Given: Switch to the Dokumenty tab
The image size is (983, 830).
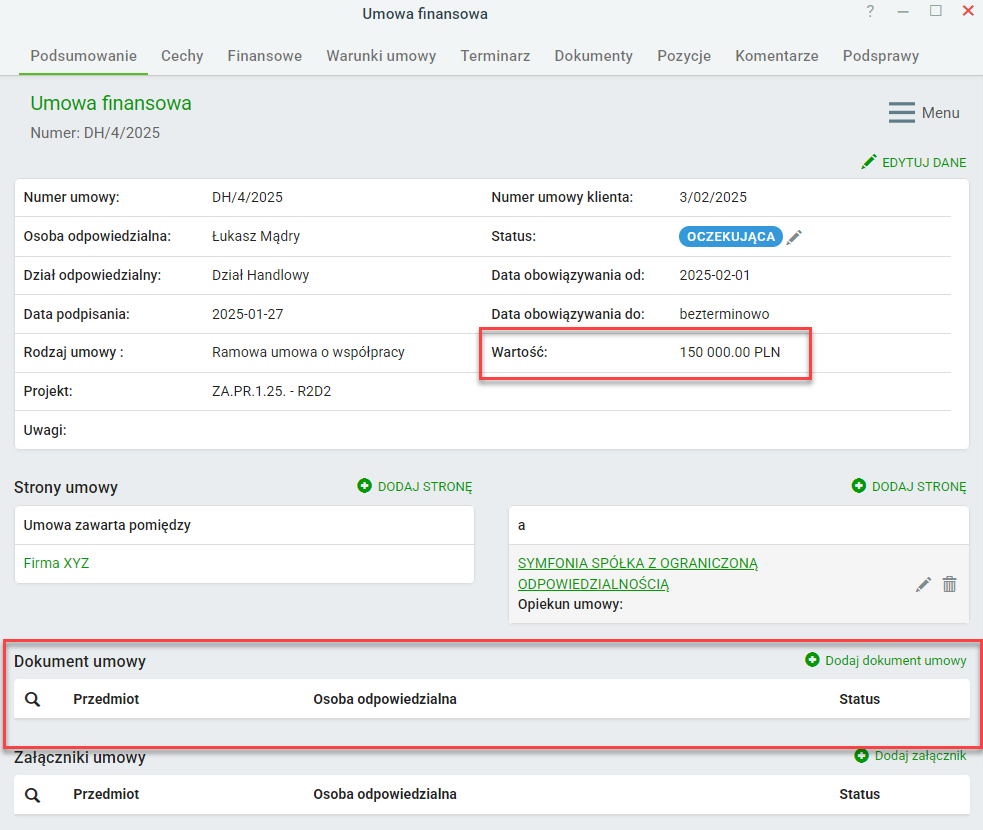Looking at the screenshot, I should tap(594, 56).
